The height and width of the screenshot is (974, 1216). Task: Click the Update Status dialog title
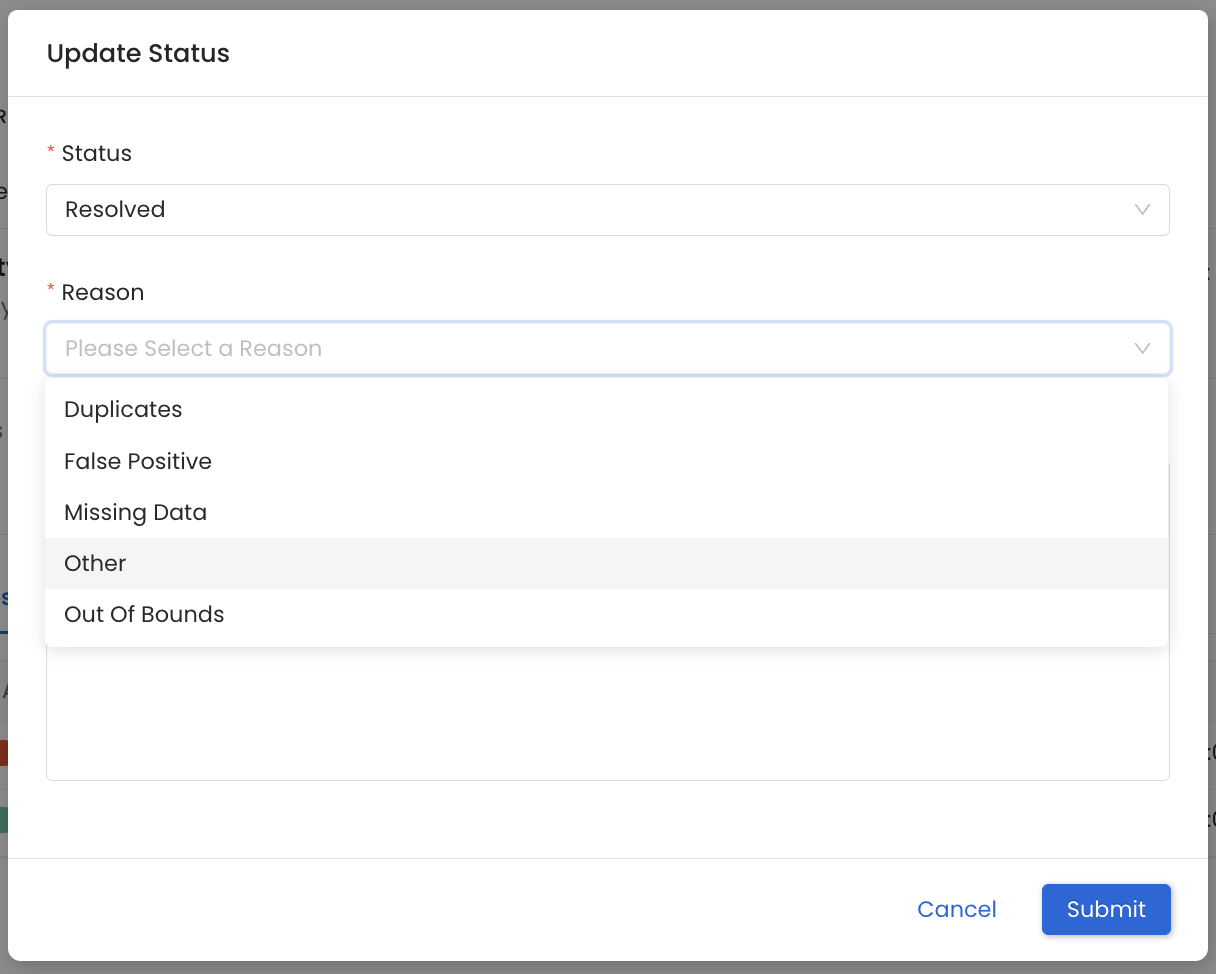(138, 53)
